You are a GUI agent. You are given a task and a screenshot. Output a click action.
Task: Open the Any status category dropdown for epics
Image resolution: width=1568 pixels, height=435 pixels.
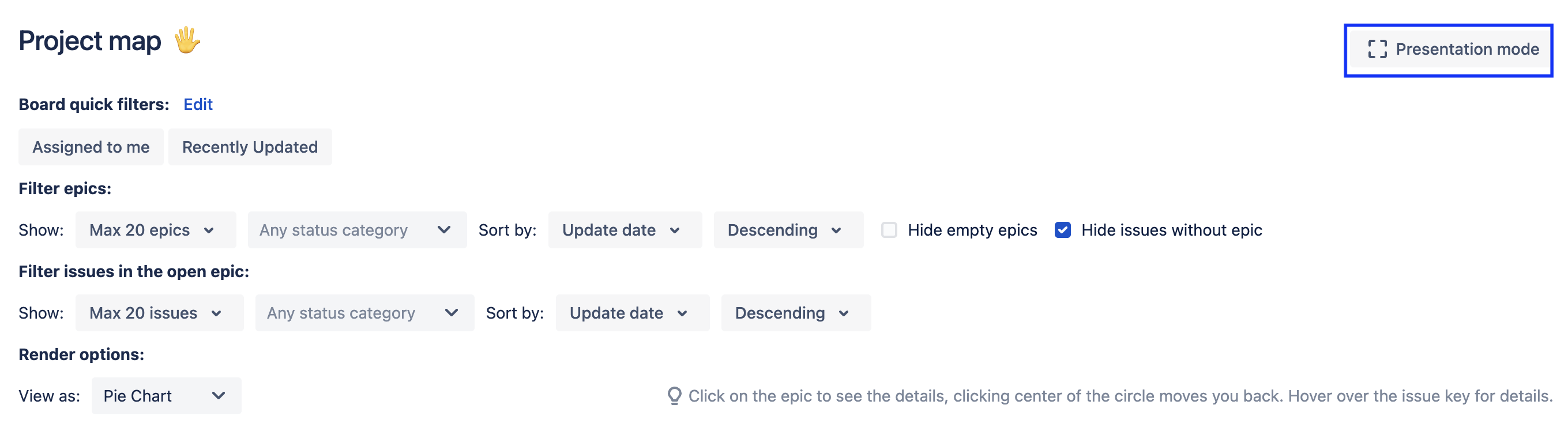pos(357,230)
